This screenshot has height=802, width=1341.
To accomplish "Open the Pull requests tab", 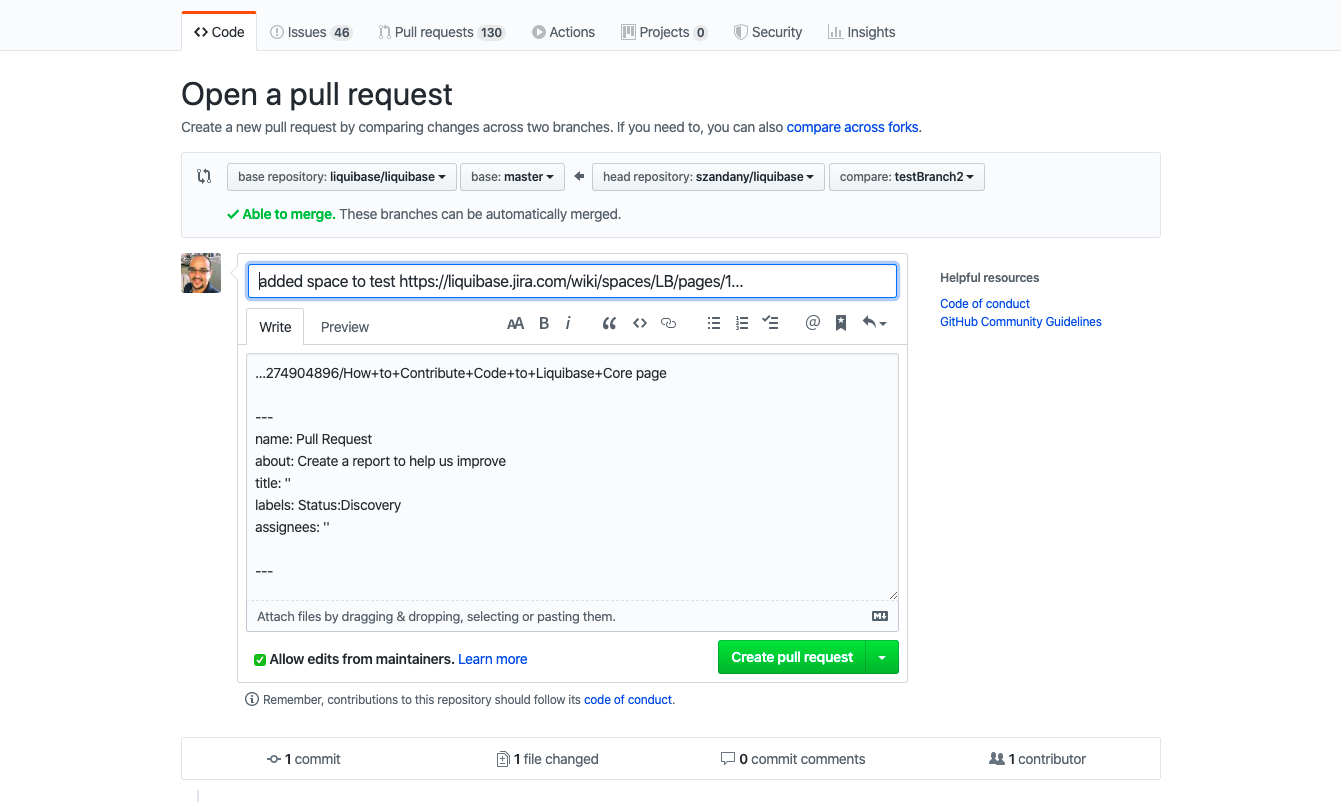I will click(441, 31).
